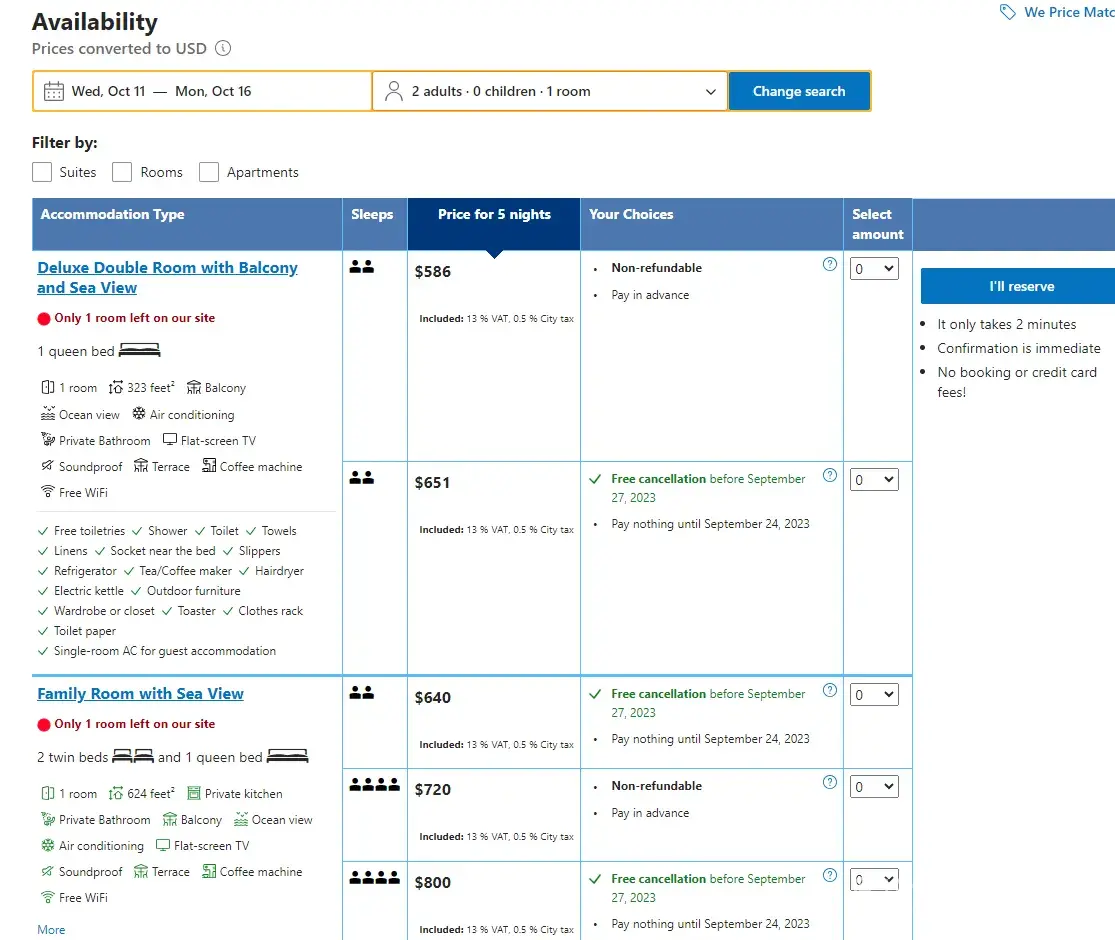1115x940 pixels.
Task: Tick the Apartments filter checkbox
Action: pyautogui.click(x=209, y=172)
